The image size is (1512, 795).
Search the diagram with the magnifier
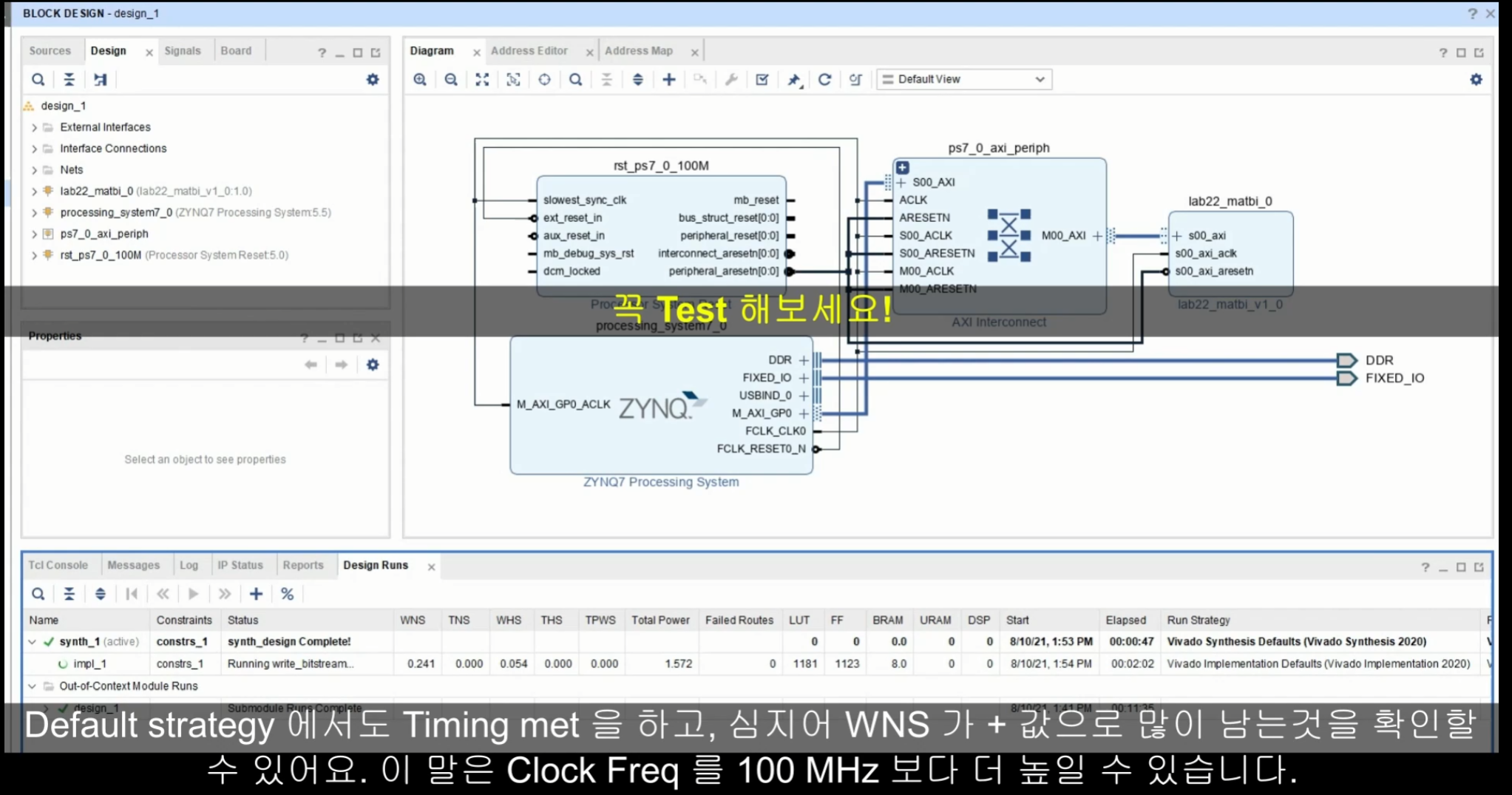point(575,79)
